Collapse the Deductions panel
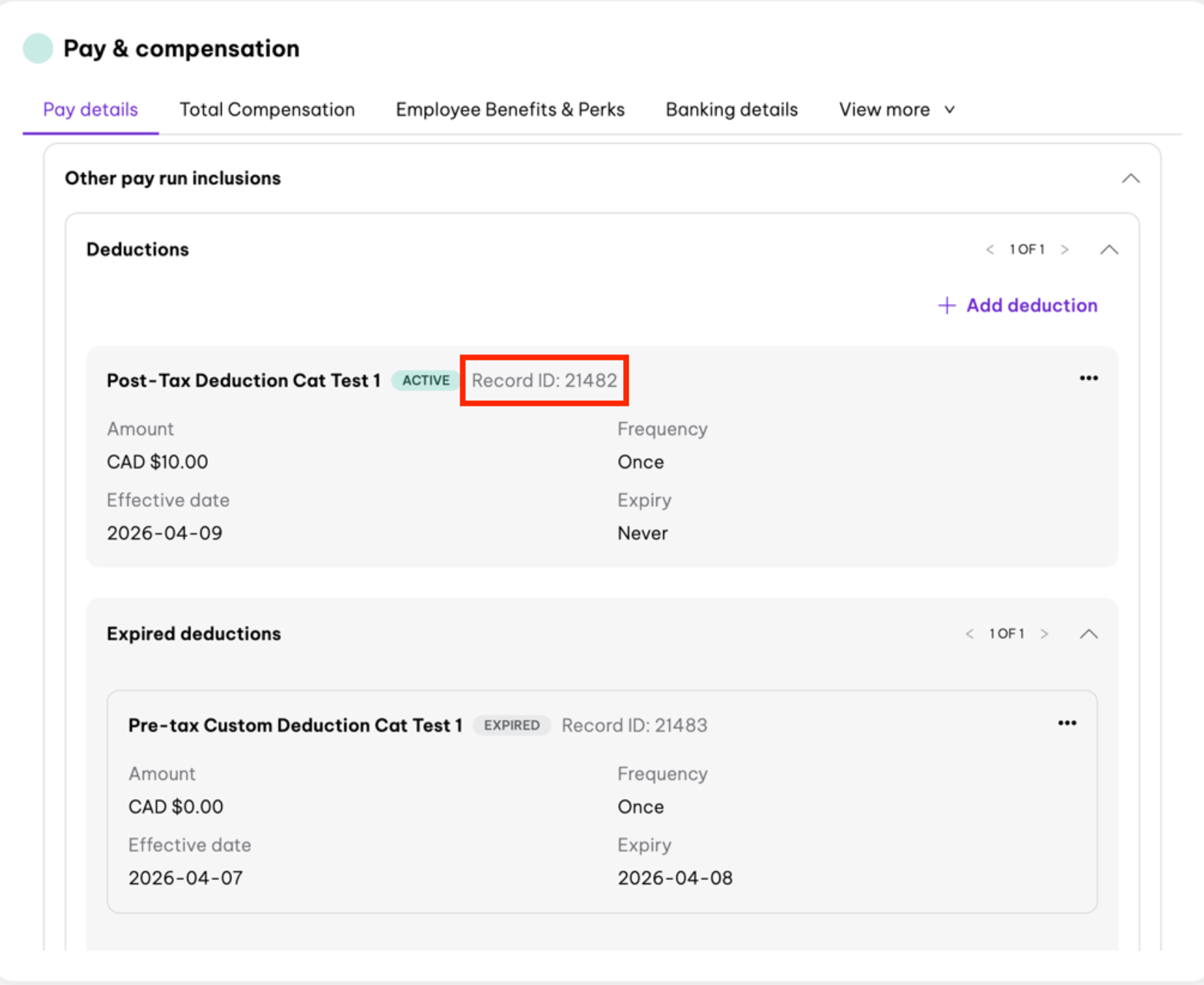 coord(1108,250)
